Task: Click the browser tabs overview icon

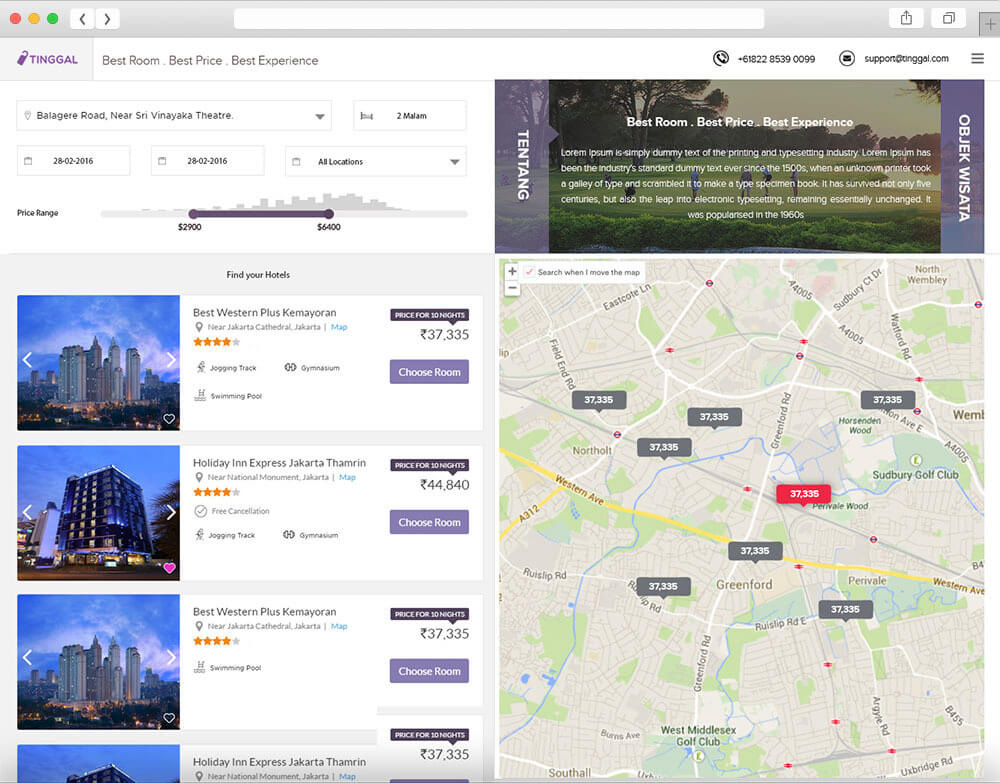Action: click(x=948, y=18)
